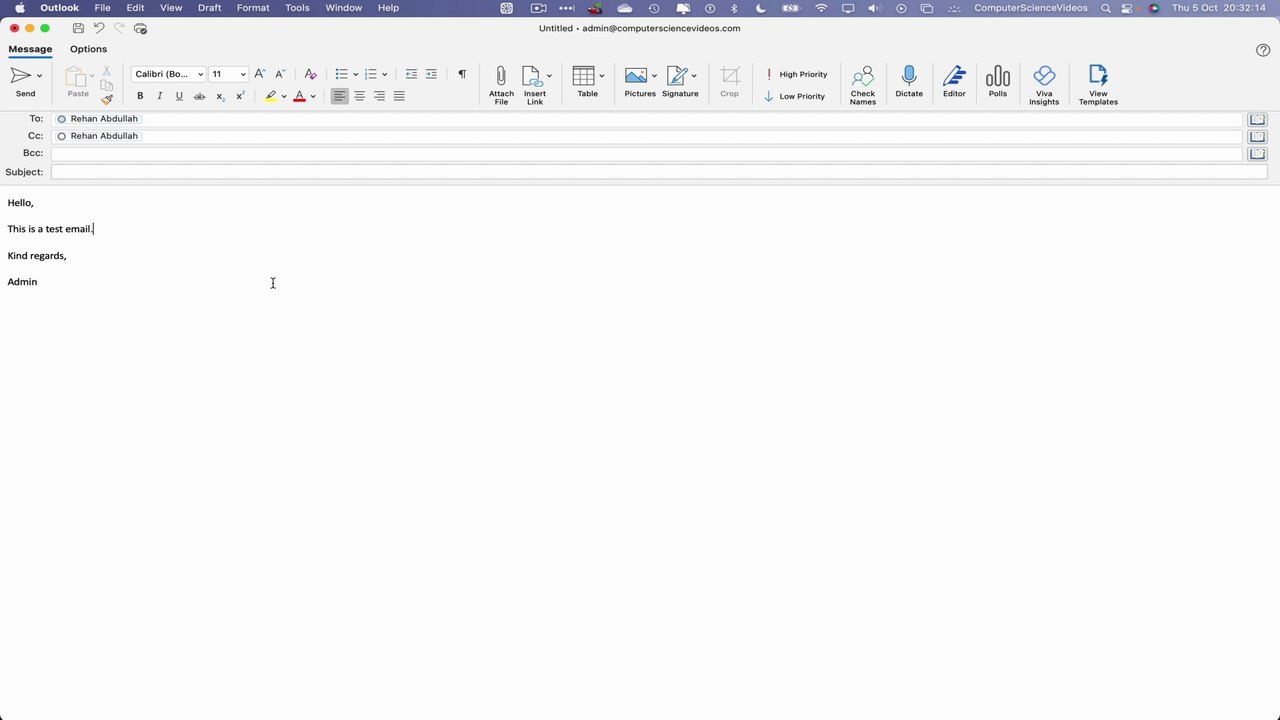Increase the paragraph indent
Screen dimensions: 1280x720
(x=431, y=74)
